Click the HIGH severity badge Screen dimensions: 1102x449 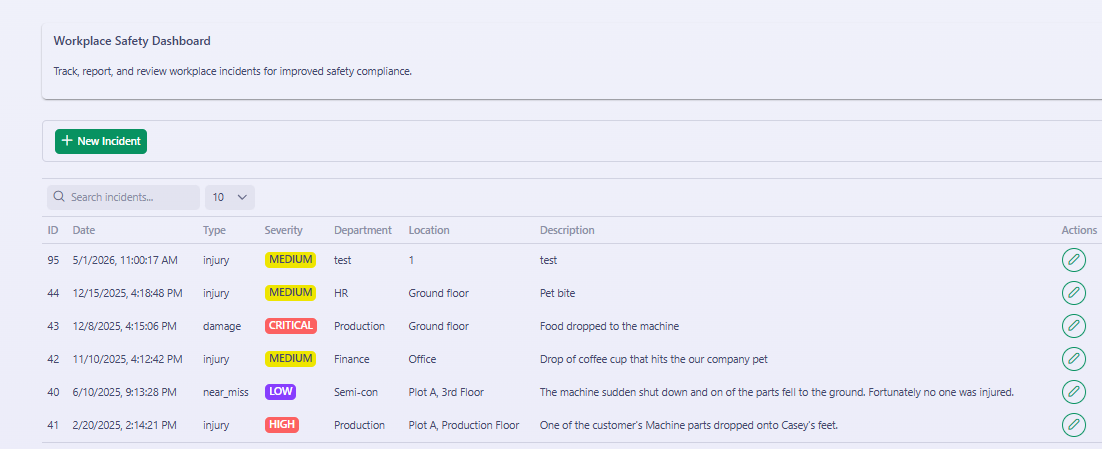click(282, 424)
